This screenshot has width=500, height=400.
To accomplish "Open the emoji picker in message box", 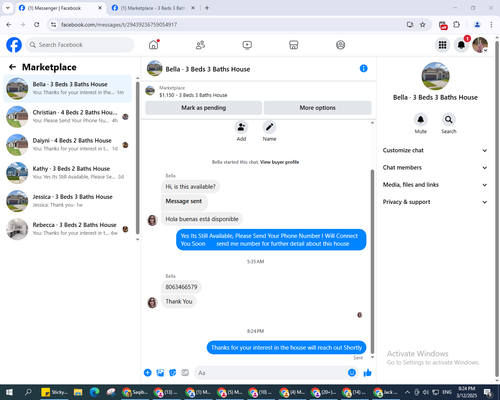I will 352,373.
